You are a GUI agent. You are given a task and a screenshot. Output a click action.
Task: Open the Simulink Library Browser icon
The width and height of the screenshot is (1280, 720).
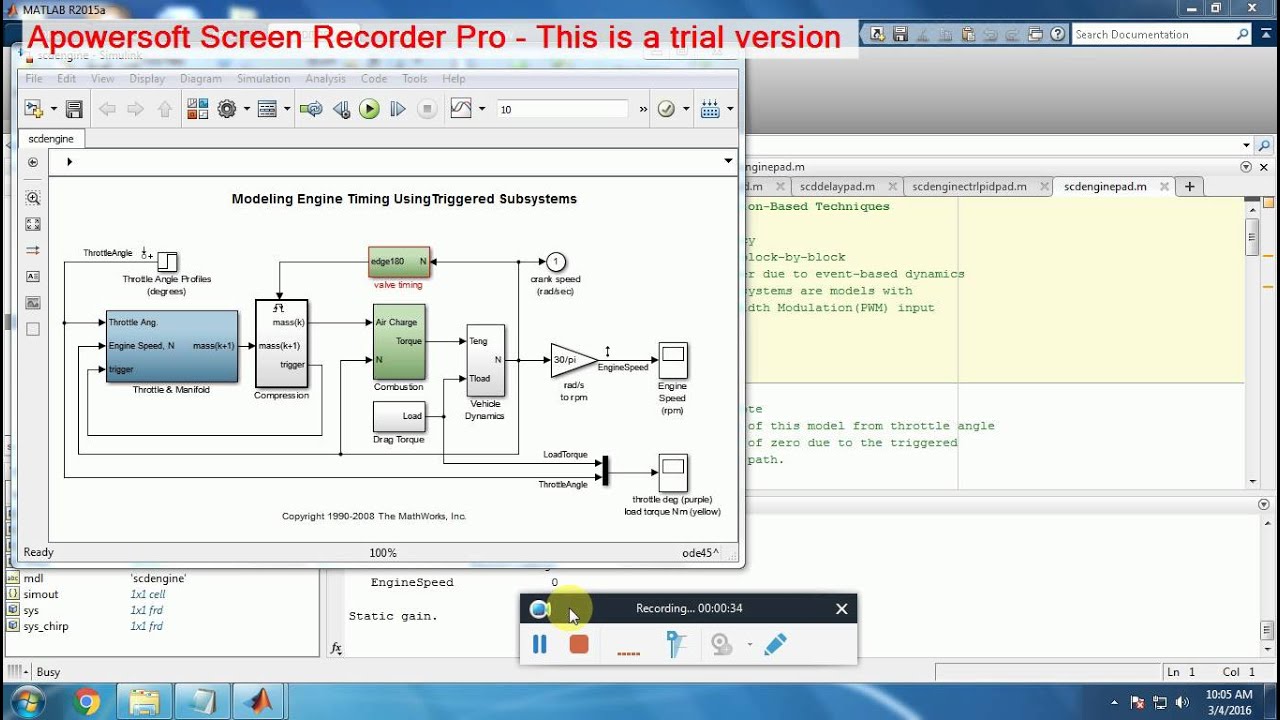(197, 109)
